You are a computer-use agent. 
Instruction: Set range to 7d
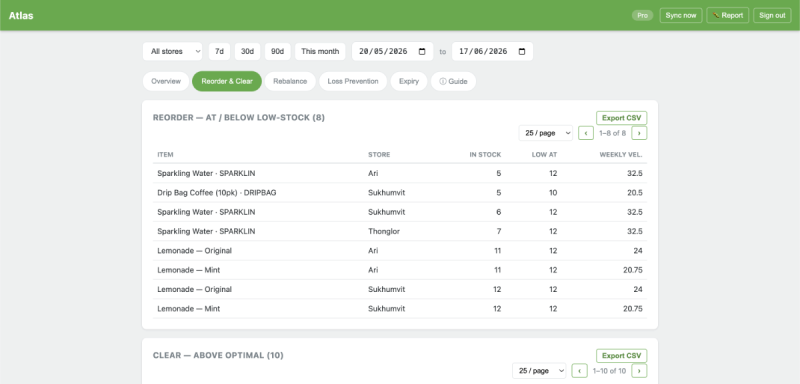(x=219, y=52)
